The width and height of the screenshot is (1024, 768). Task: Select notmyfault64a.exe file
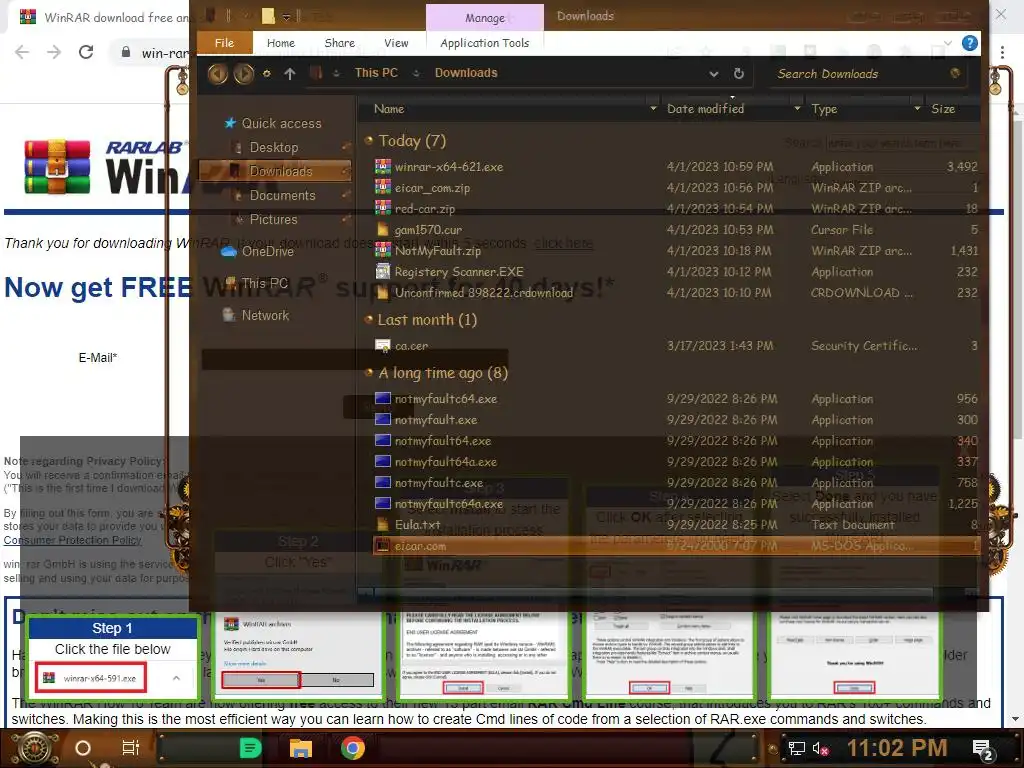coord(445,462)
